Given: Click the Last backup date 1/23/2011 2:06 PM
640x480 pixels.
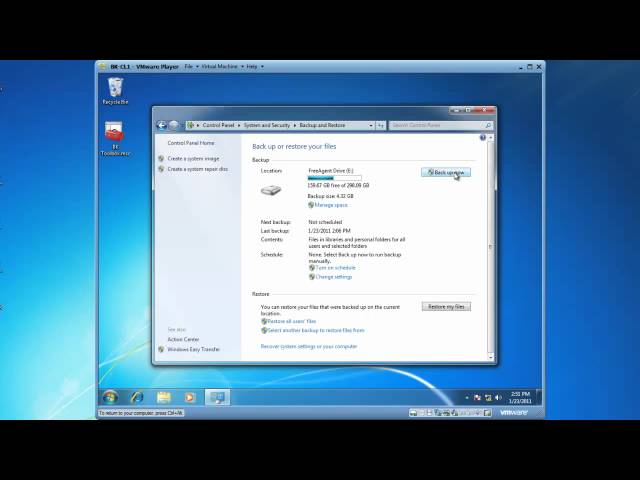Looking at the screenshot, I should point(329,231).
